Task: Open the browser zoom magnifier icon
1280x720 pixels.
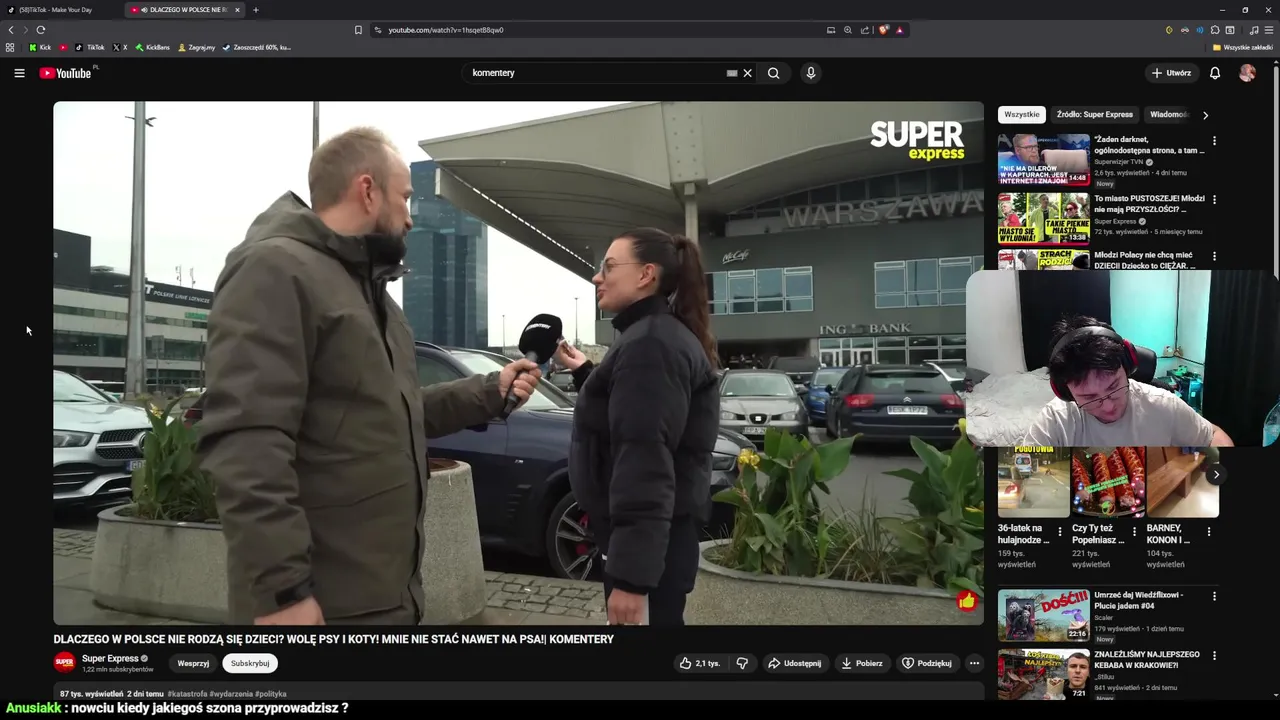Action: [x=848, y=30]
